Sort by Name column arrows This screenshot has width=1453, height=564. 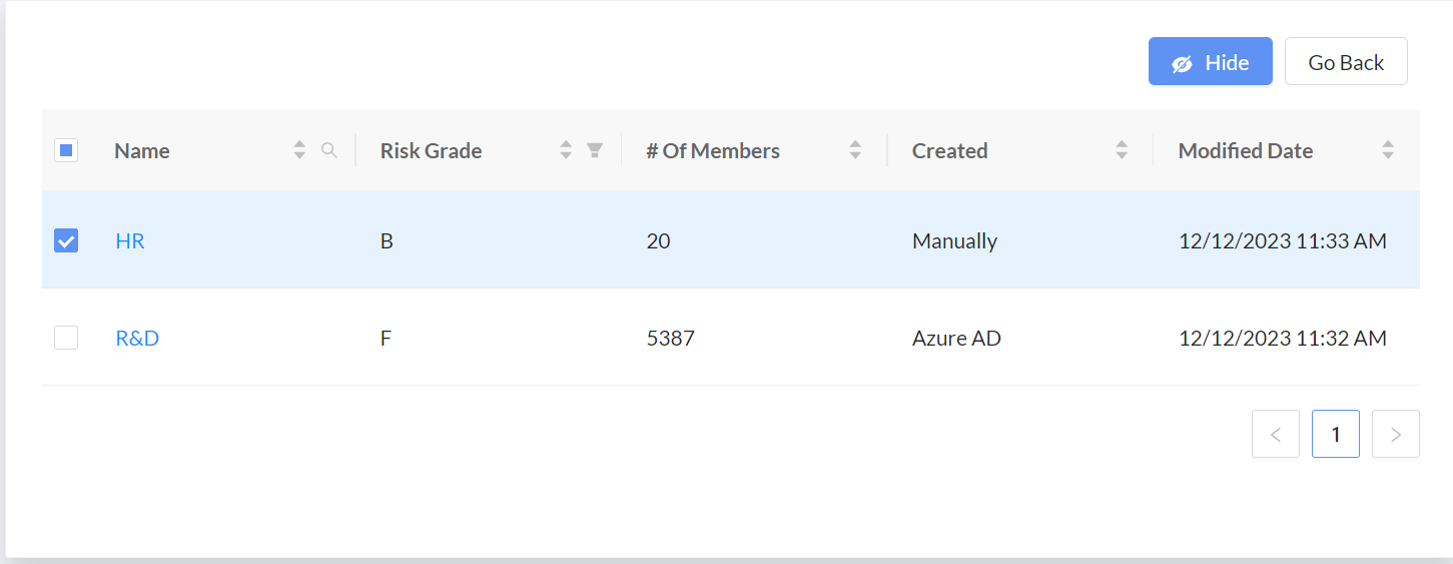tap(299, 150)
